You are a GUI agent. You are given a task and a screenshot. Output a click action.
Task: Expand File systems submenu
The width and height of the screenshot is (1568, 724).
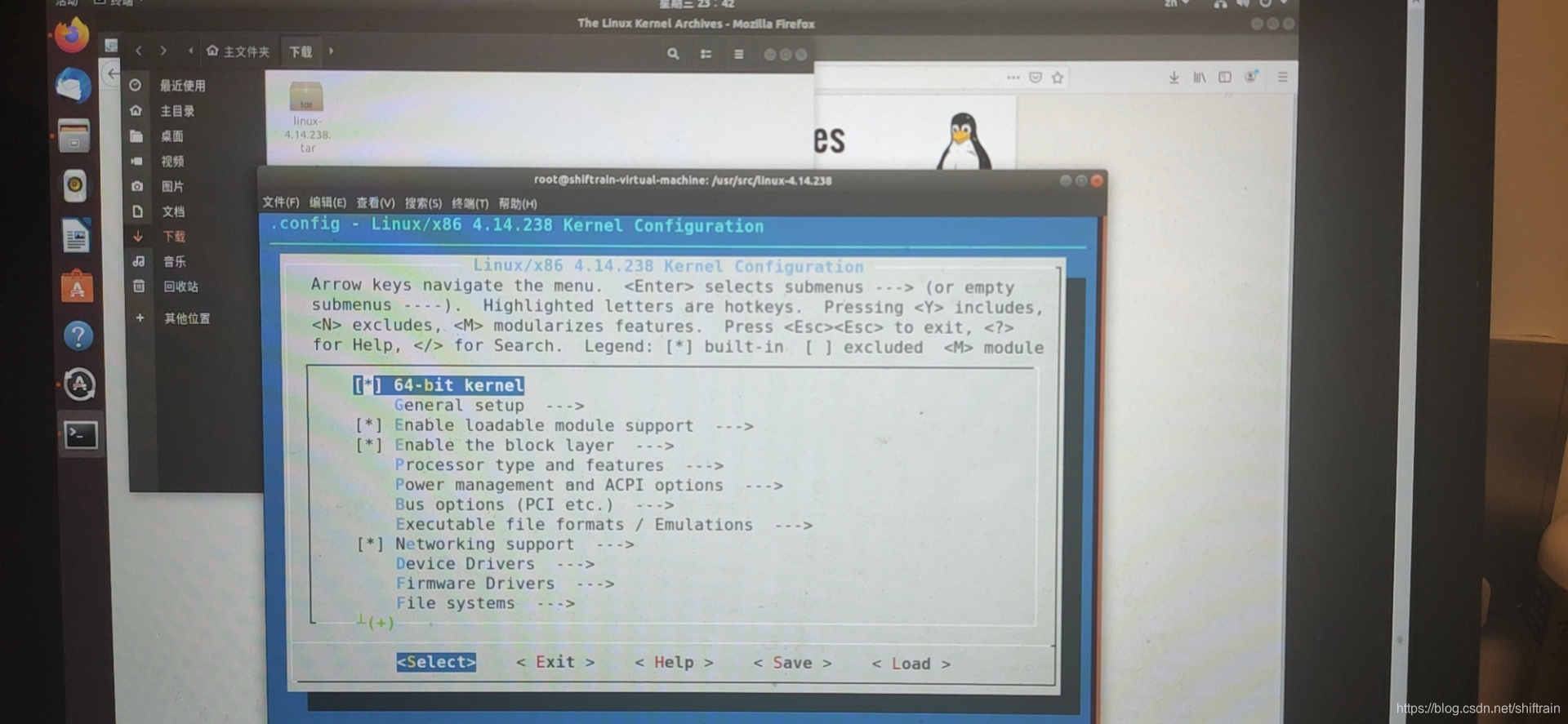coord(485,603)
